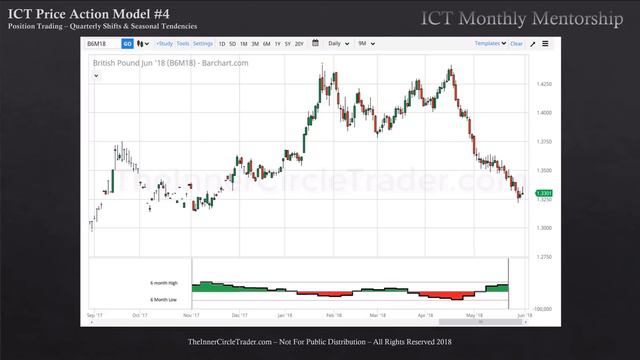Select the 1D time range
Image resolution: width=640 pixels, height=360 pixels.
click(222, 44)
